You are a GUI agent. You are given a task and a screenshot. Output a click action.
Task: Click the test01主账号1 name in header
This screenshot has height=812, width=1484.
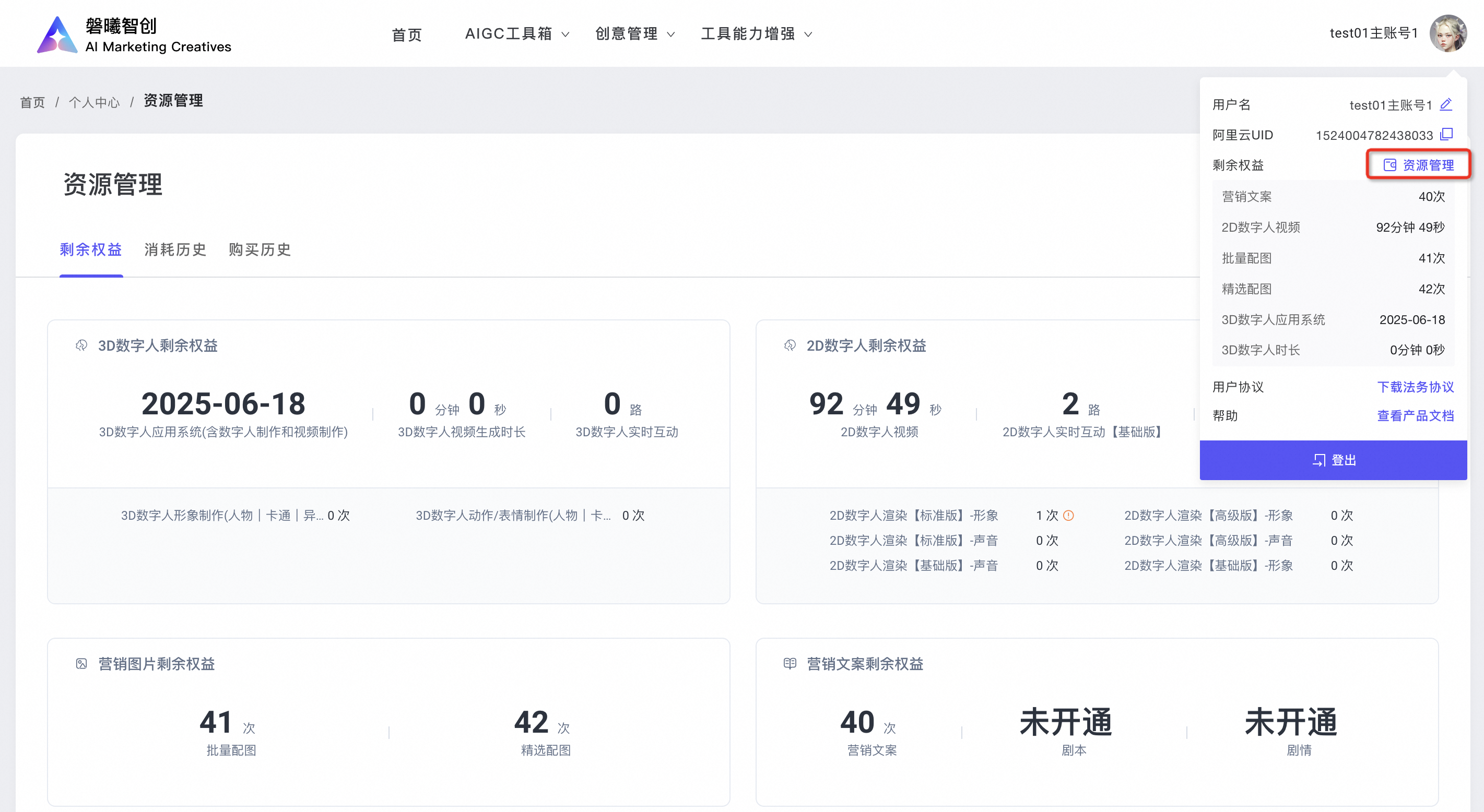click(x=1373, y=33)
